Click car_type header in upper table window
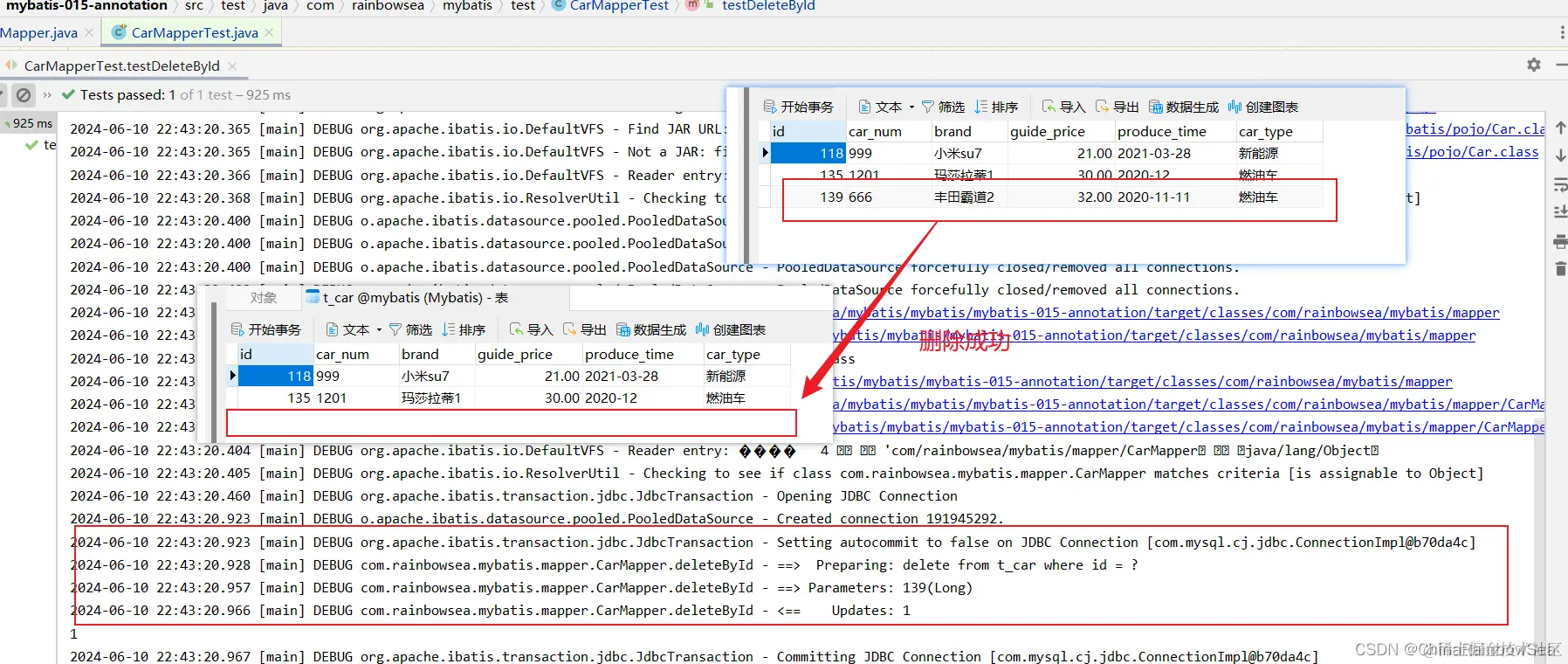Screen dimensions: 1568x664 [x=1279, y=131]
